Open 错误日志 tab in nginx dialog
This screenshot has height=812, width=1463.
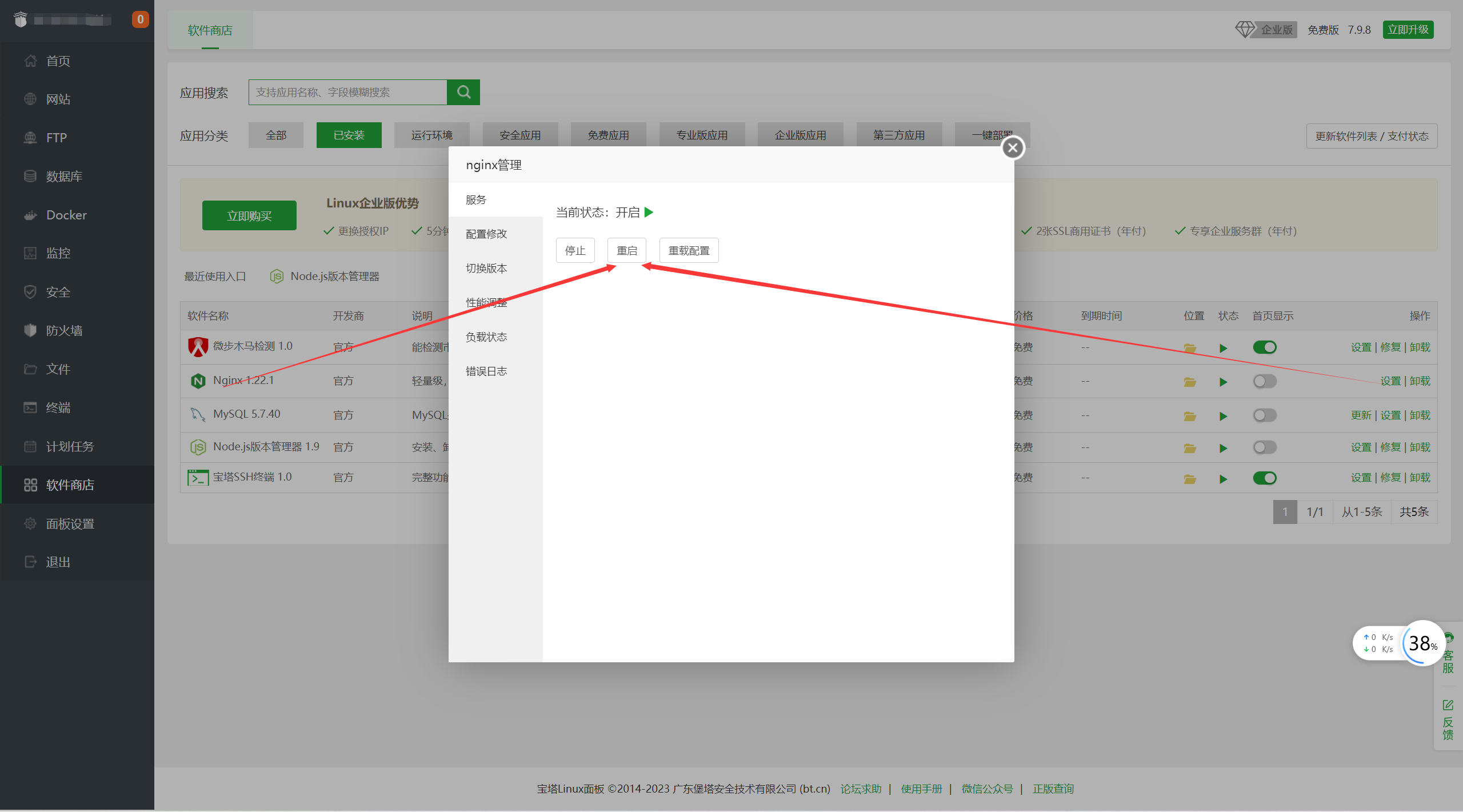pyautogui.click(x=486, y=371)
